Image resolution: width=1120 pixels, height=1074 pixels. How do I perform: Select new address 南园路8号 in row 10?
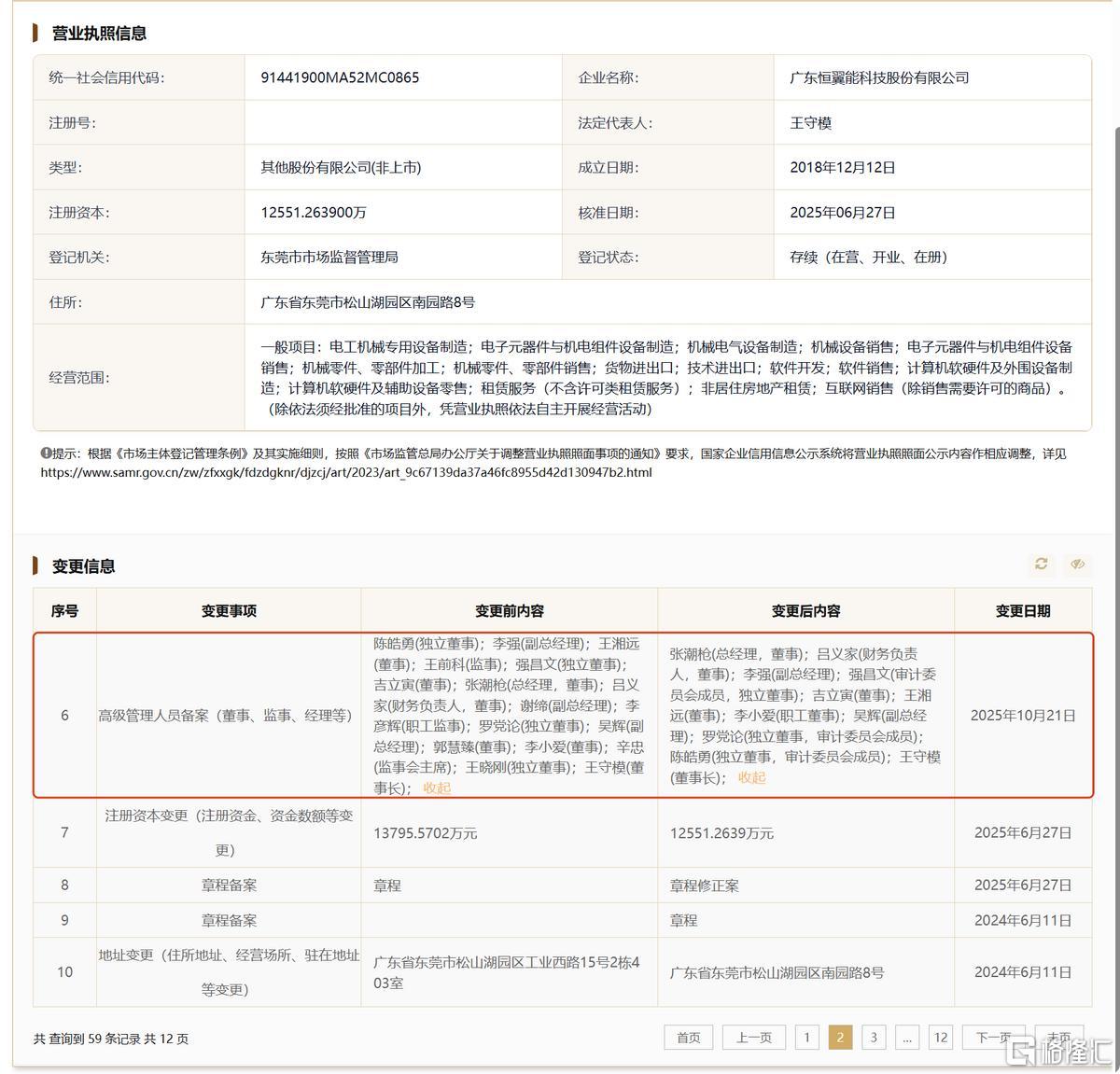click(x=777, y=972)
